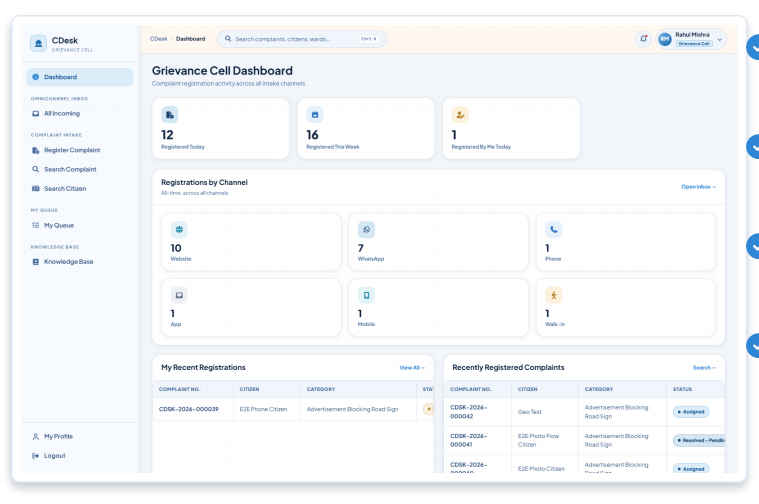Click E2E Phone Citizen cell

coord(263,409)
